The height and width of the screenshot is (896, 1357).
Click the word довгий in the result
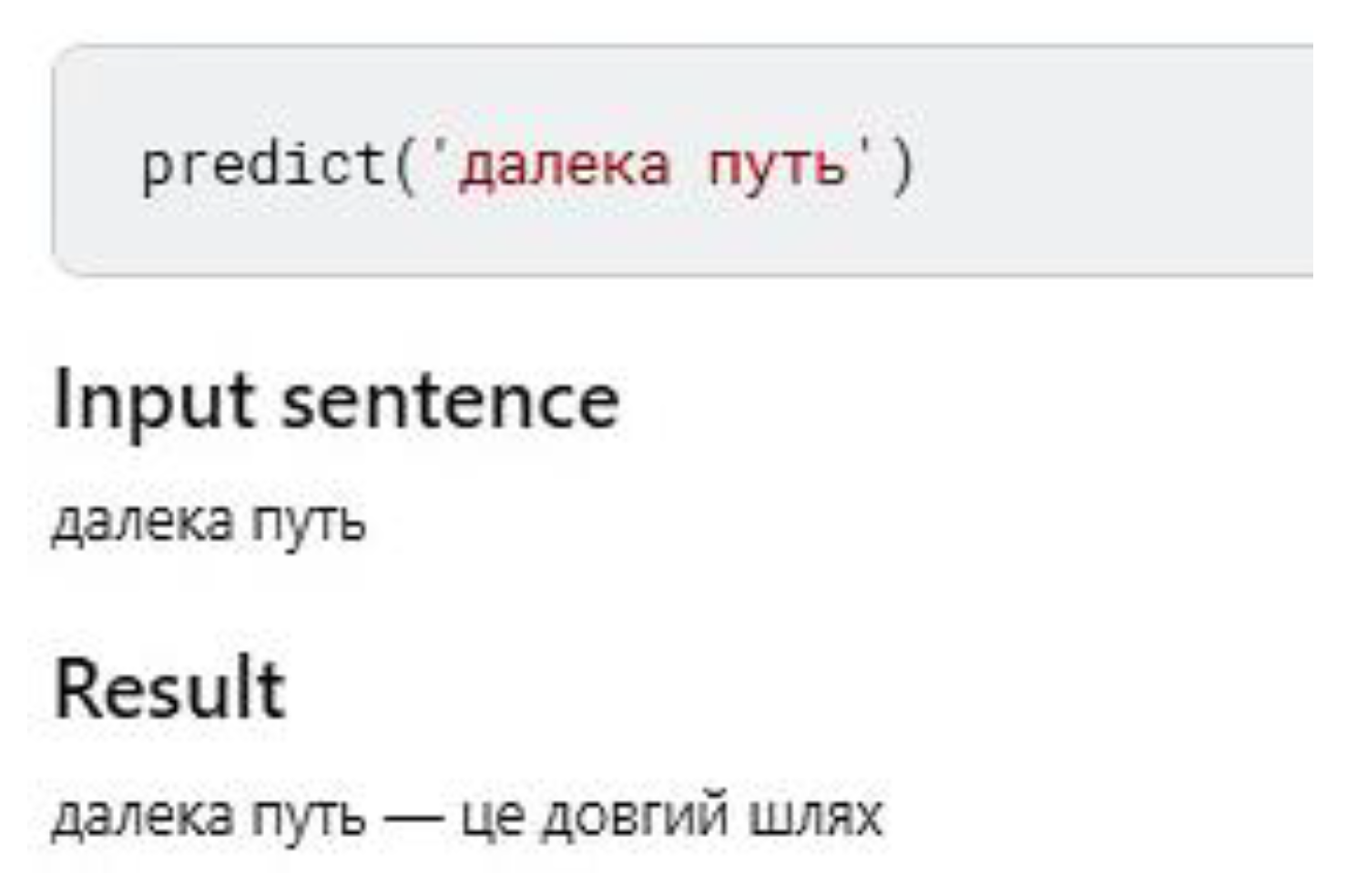coord(635,815)
